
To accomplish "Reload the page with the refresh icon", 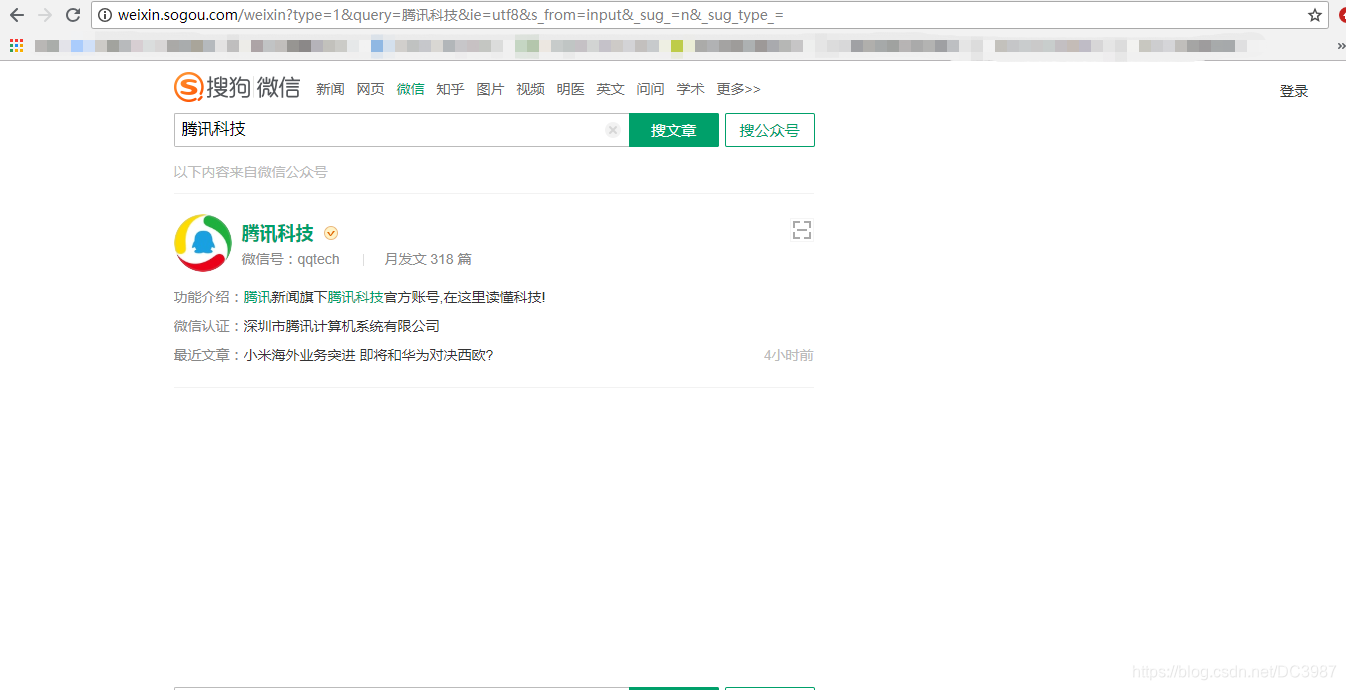I will (x=73, y=15).
